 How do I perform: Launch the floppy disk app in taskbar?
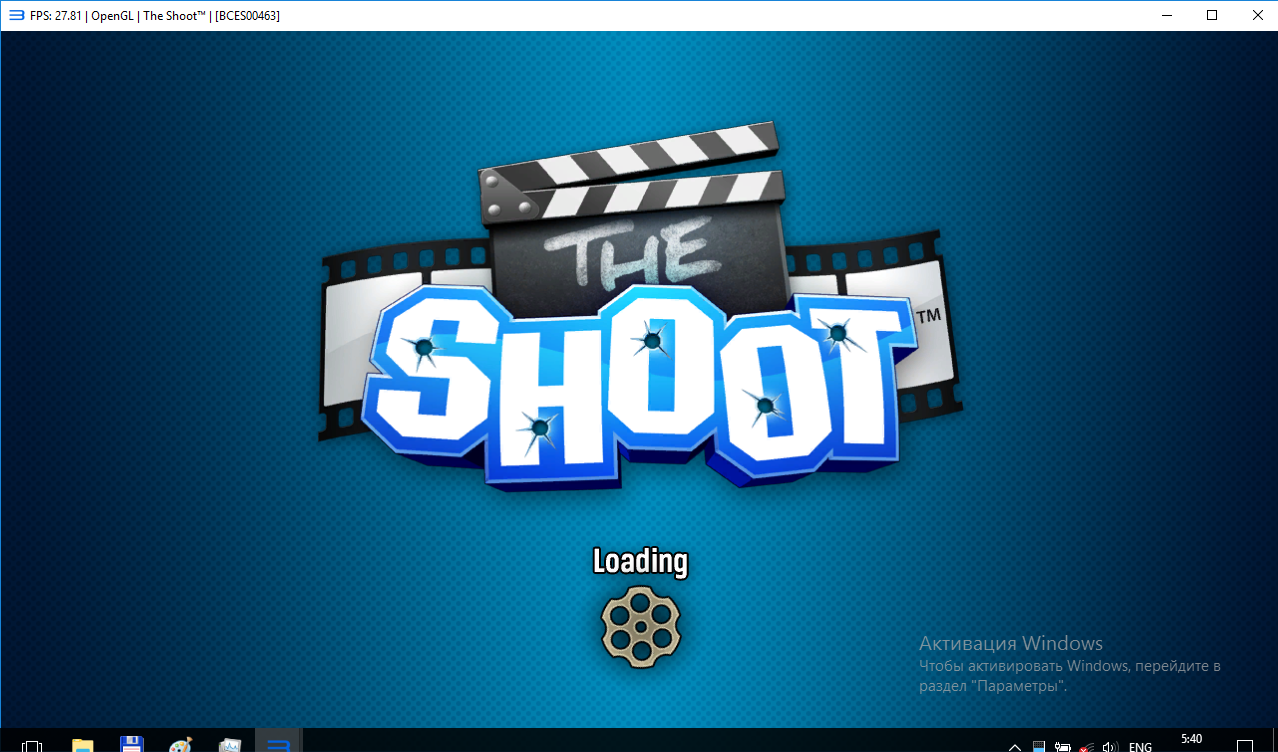point(131,745)
